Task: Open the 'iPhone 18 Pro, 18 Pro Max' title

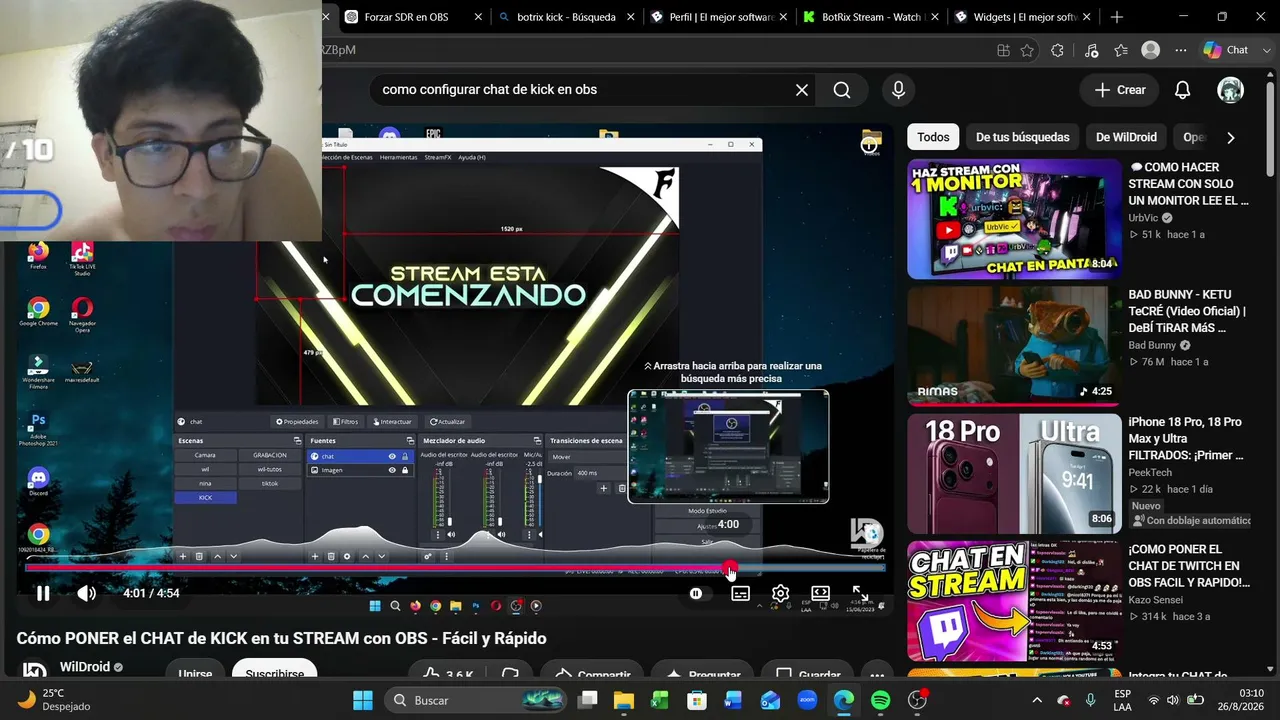Action: (1186, 439)
